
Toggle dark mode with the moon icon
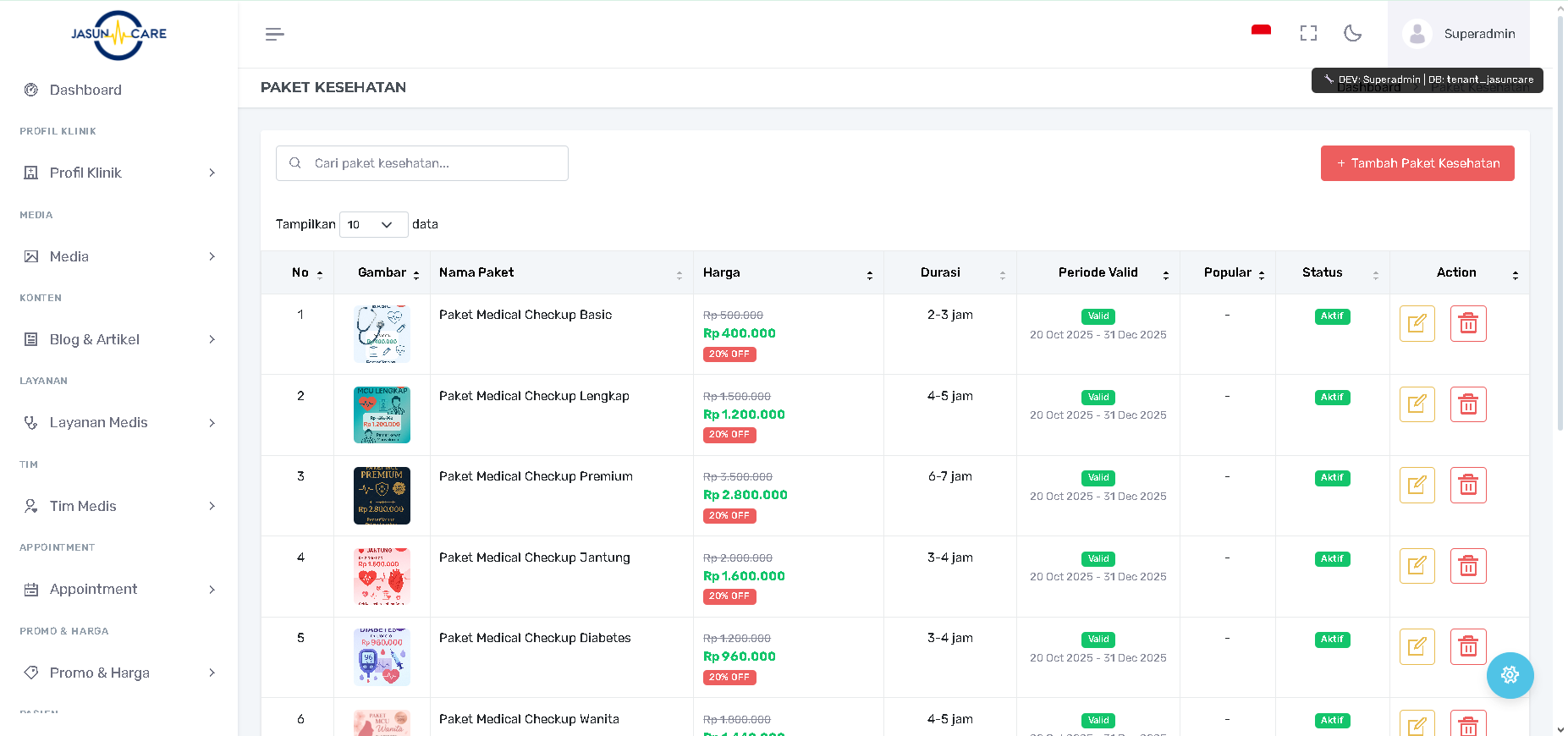pos(1352,33)
